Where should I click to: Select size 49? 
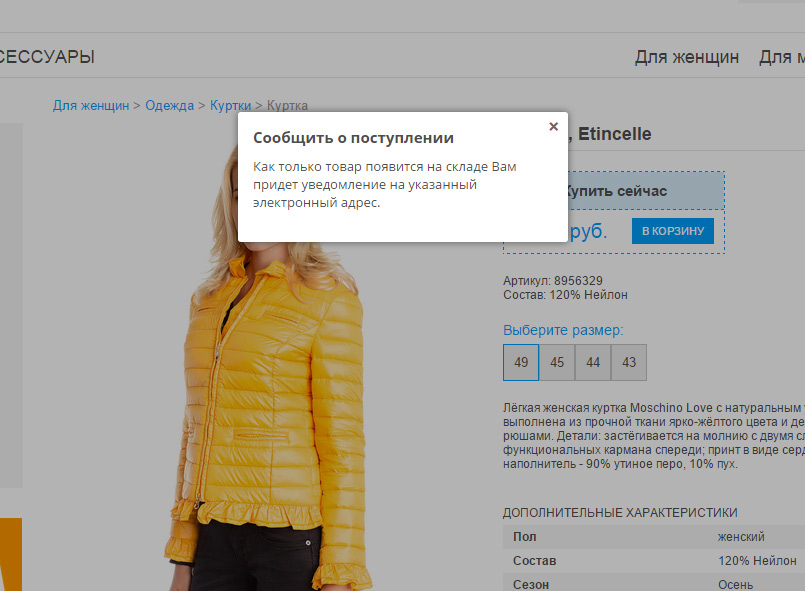point(521,363)
